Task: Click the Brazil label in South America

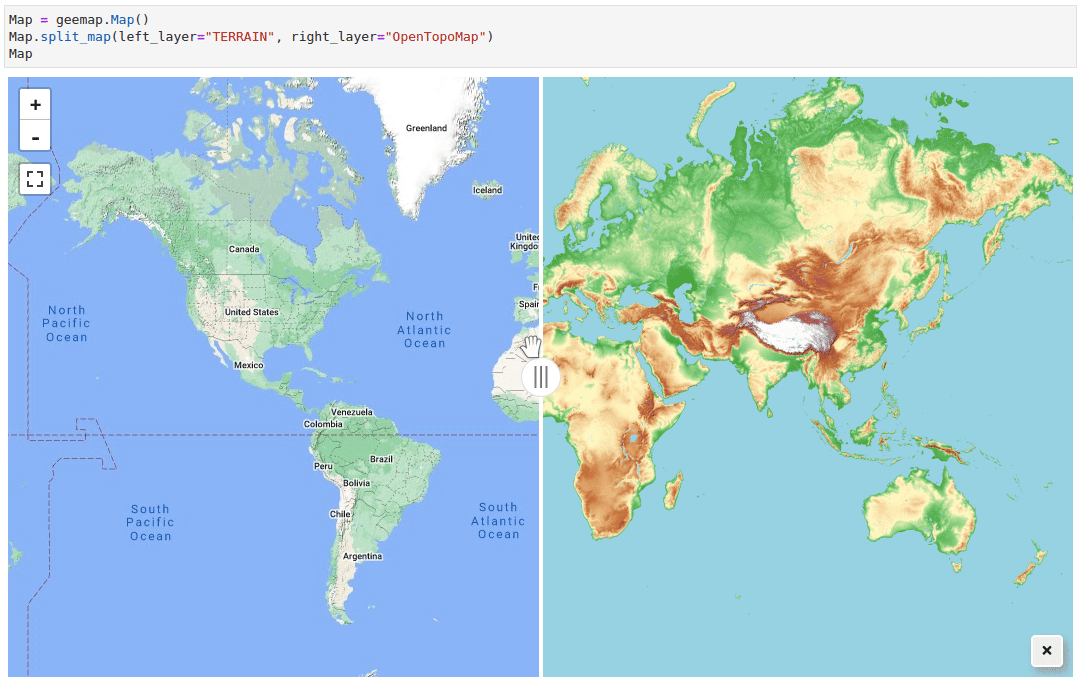Action: (x=383, y=460)
